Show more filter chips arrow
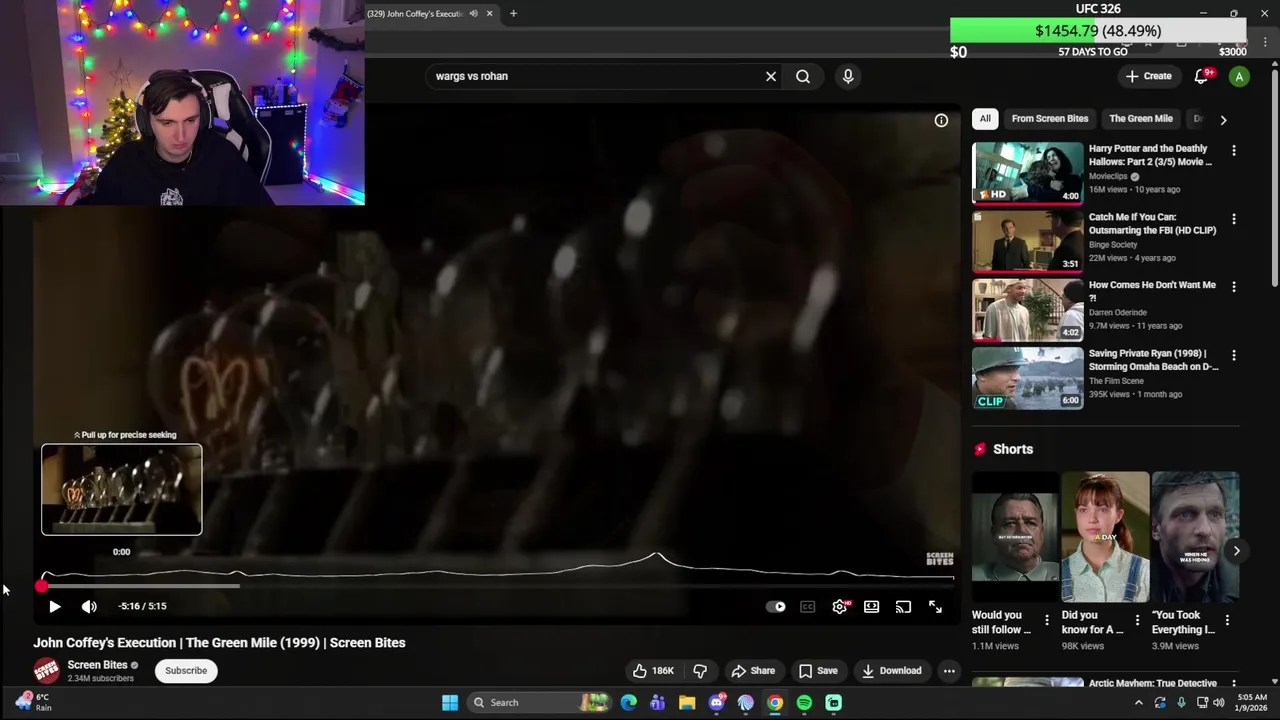The width and height of the screenshot is (1280, 720). pos(1223,119)
